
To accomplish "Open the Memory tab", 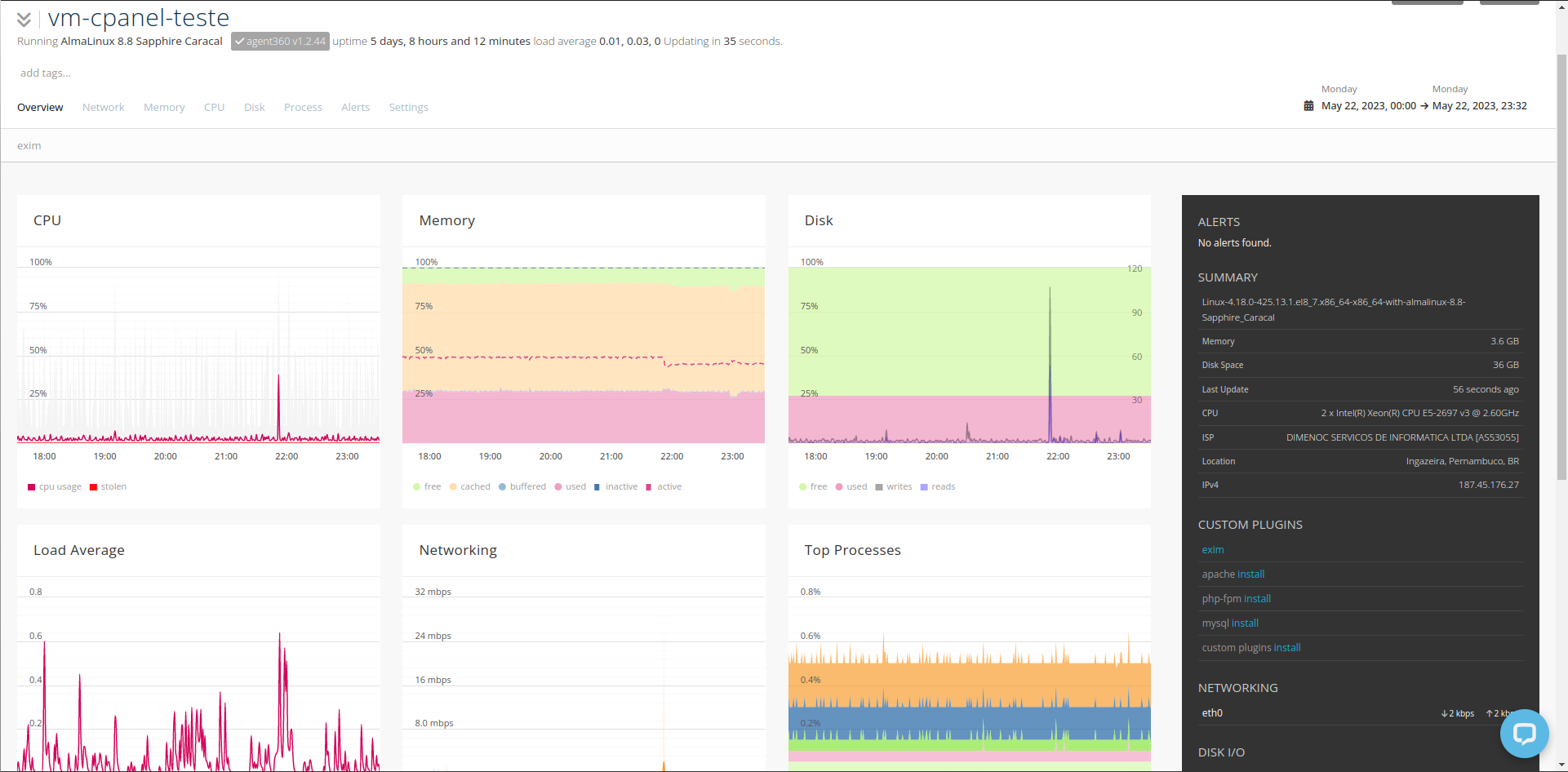I will pyautogui.click(x=164, y=108).
